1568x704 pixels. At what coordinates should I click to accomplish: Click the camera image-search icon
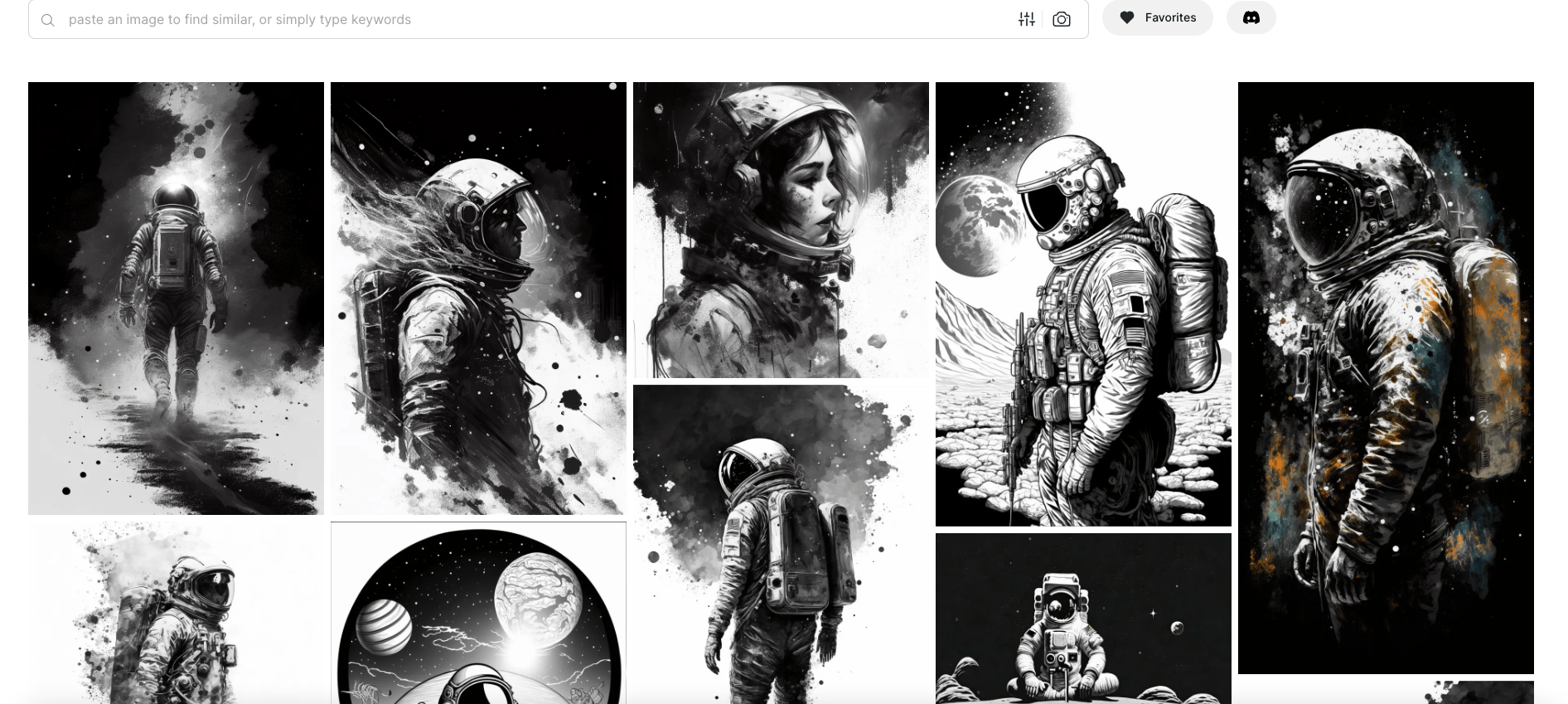pos(1062,19)
